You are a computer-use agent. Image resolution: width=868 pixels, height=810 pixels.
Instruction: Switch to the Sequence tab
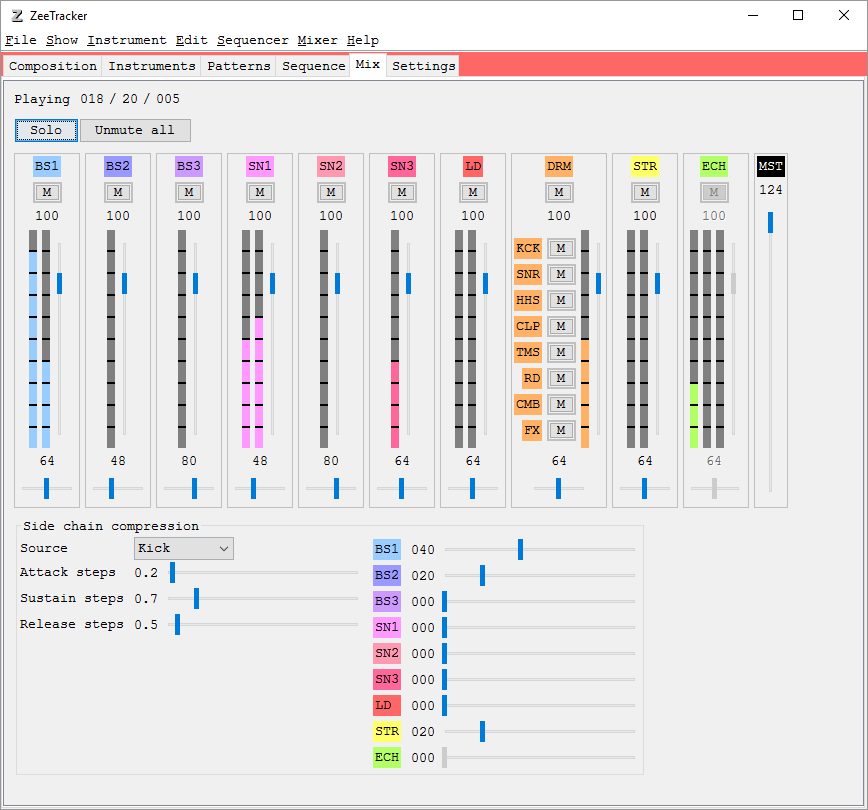click(313, 66)
